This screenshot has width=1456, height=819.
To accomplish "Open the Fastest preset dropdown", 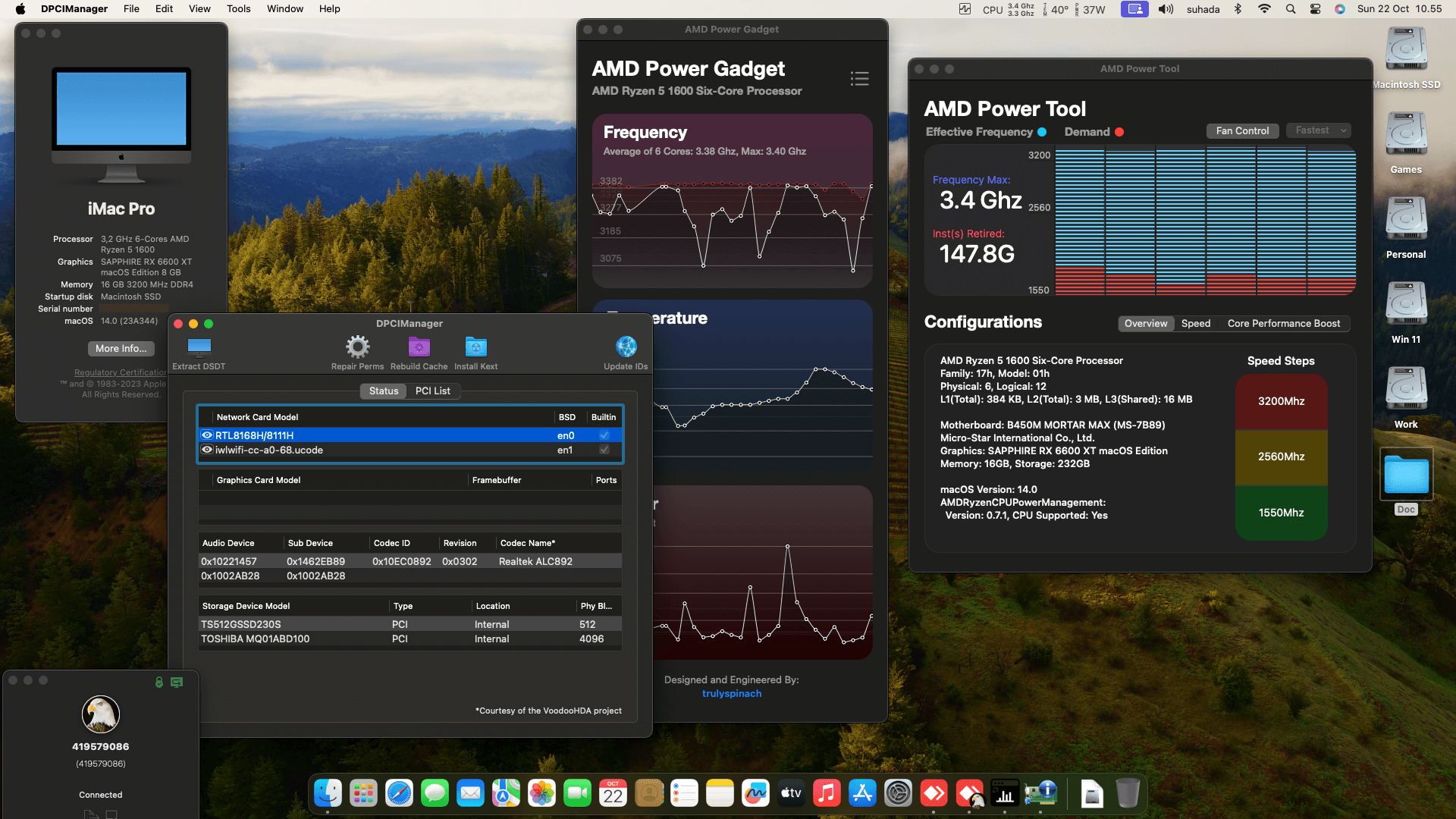I will pos(1318,130).
